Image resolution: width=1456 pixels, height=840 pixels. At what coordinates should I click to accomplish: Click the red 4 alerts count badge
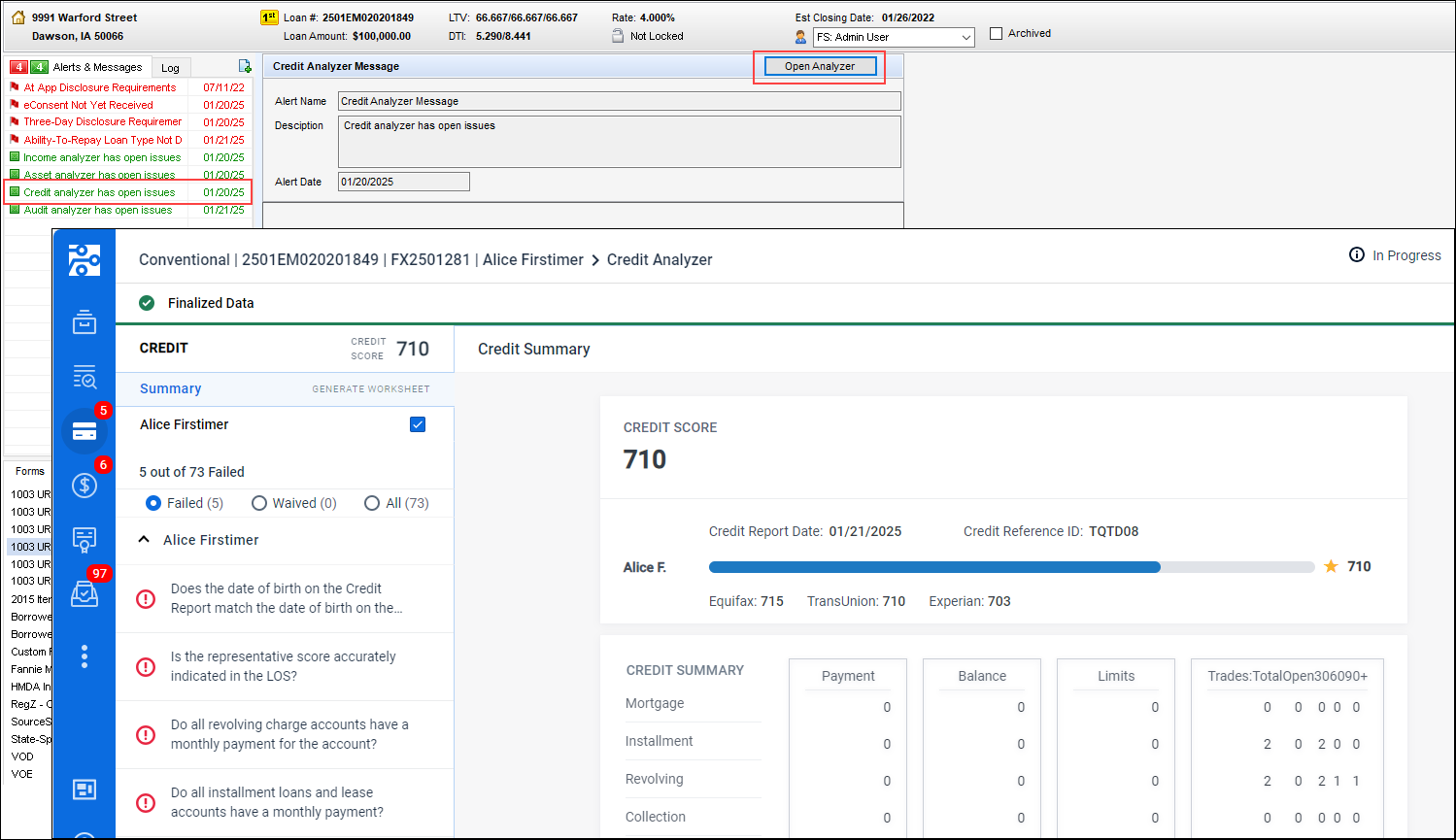(18, 67)
